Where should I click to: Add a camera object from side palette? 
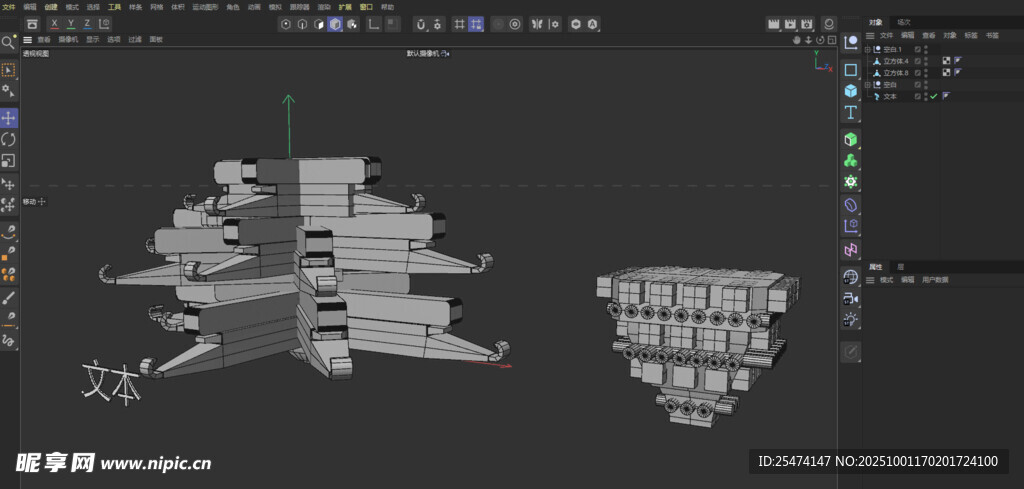coord(851,298)
